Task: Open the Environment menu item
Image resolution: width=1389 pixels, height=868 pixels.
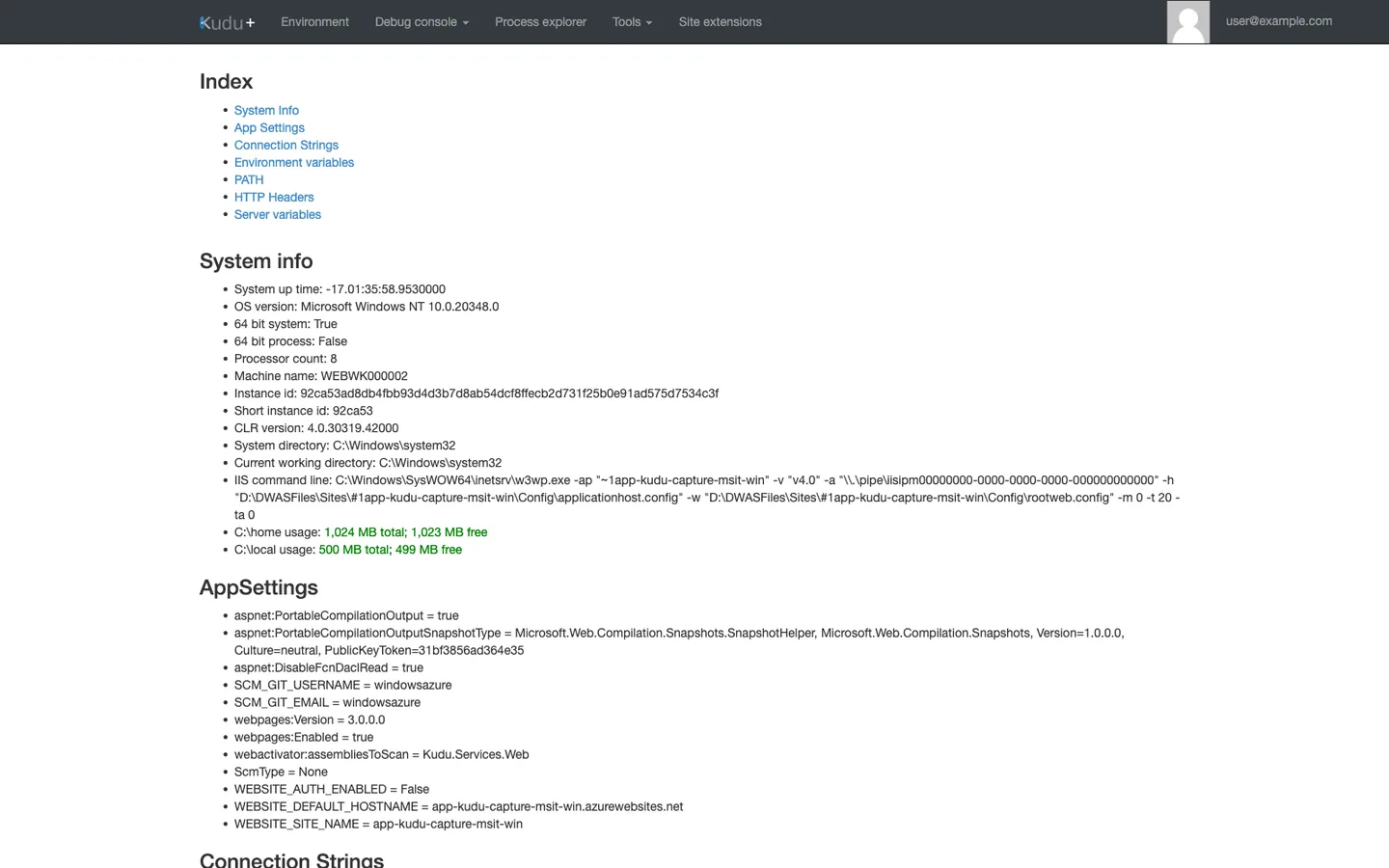Action: click(x=314, y=22)
